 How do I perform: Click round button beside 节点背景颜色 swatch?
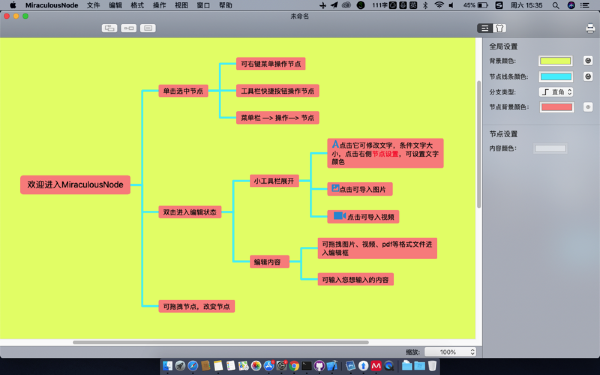(588, 107)
